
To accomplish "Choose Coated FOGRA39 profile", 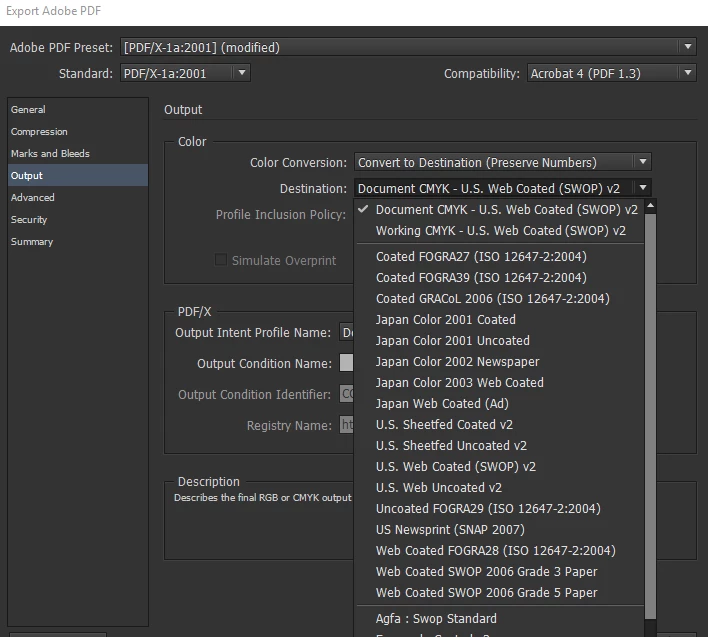I will coord(500,278).
